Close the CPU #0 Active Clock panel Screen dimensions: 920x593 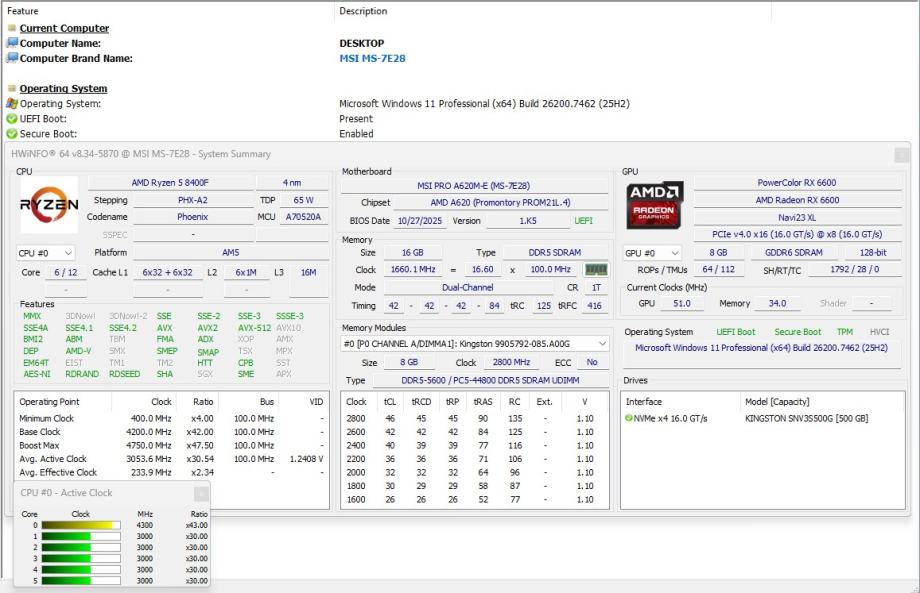pyautogui.click(x=201, y=493)
